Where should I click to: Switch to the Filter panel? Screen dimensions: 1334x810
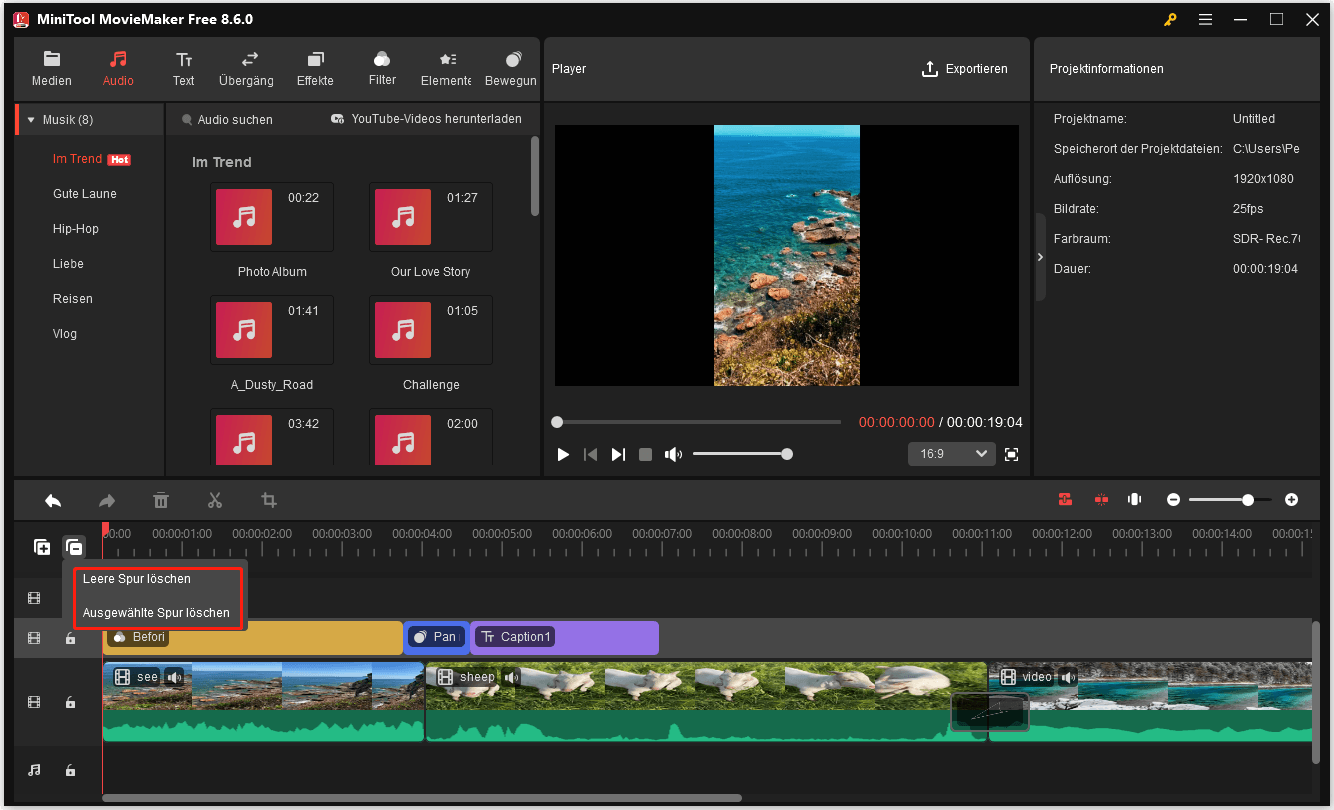[x=381, y=67]
